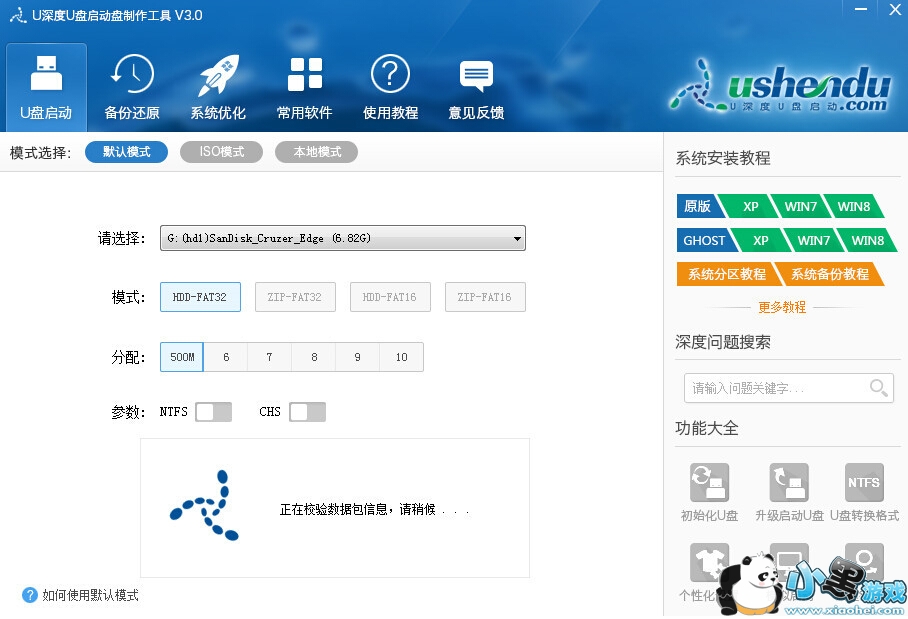Switch to 默认模式 tab
This screenshot has width=908, height=619.
coord(126,152)
